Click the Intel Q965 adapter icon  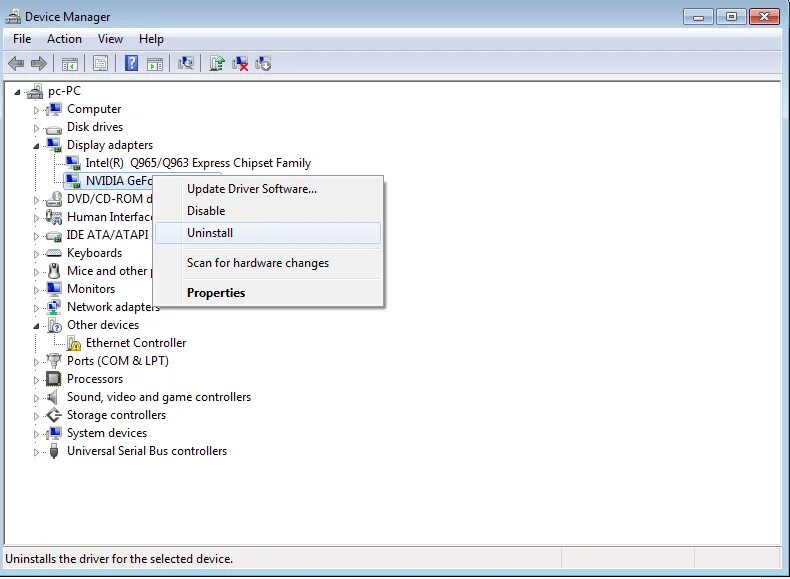click(x=73, y=163)
